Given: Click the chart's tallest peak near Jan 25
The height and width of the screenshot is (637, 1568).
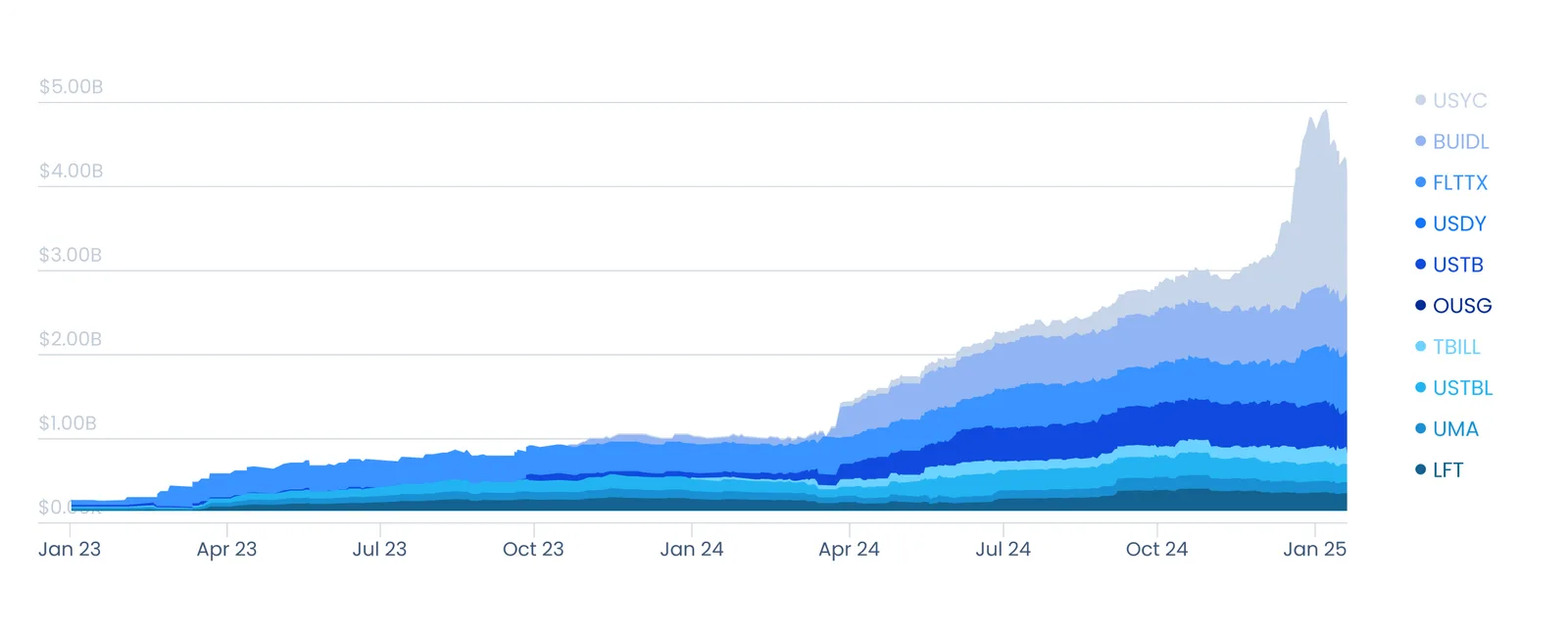Looking at the screenshot, I should tap(1325, 112).
